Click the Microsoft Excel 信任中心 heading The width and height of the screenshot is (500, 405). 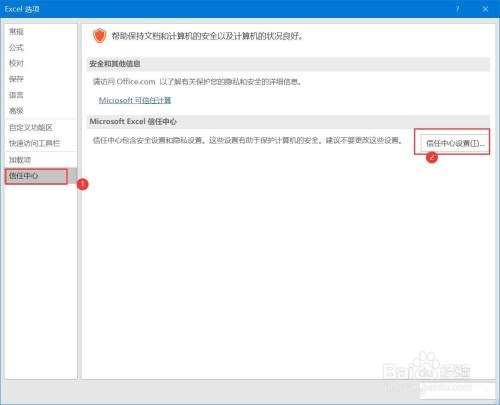(x=133, y=121)
